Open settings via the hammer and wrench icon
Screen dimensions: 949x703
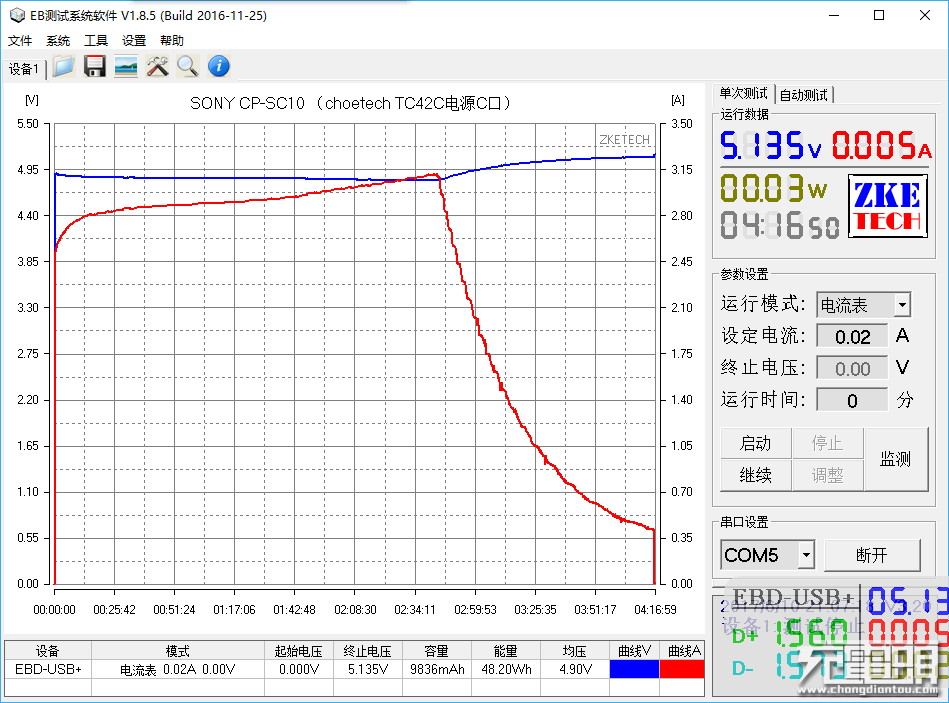[x=157, y=67]
